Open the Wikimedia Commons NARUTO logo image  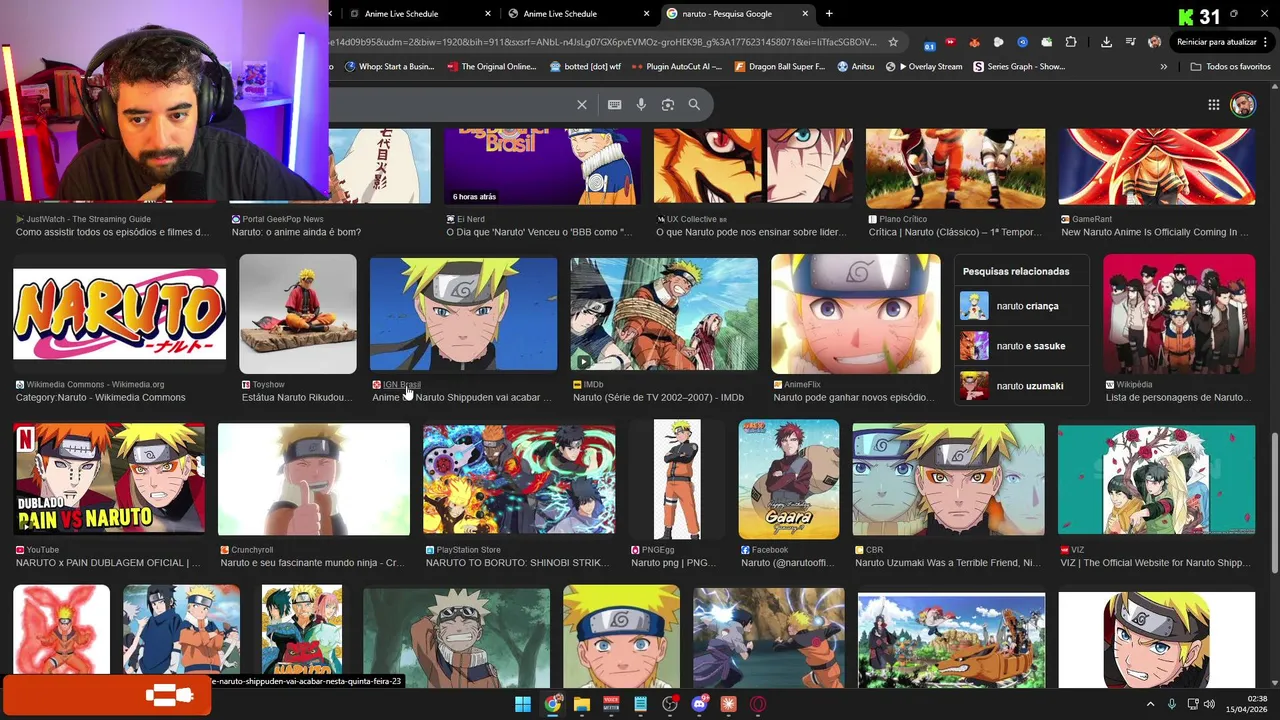[119, 314]
